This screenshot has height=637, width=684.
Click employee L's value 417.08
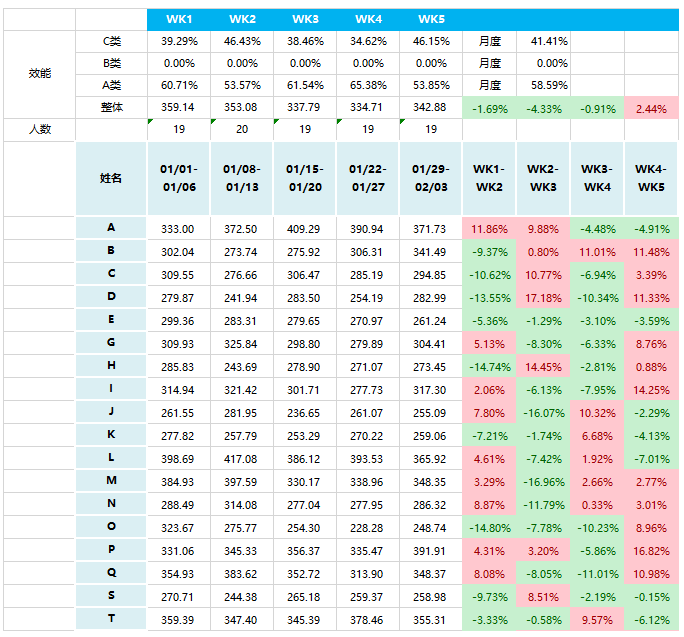click(242, 458)
